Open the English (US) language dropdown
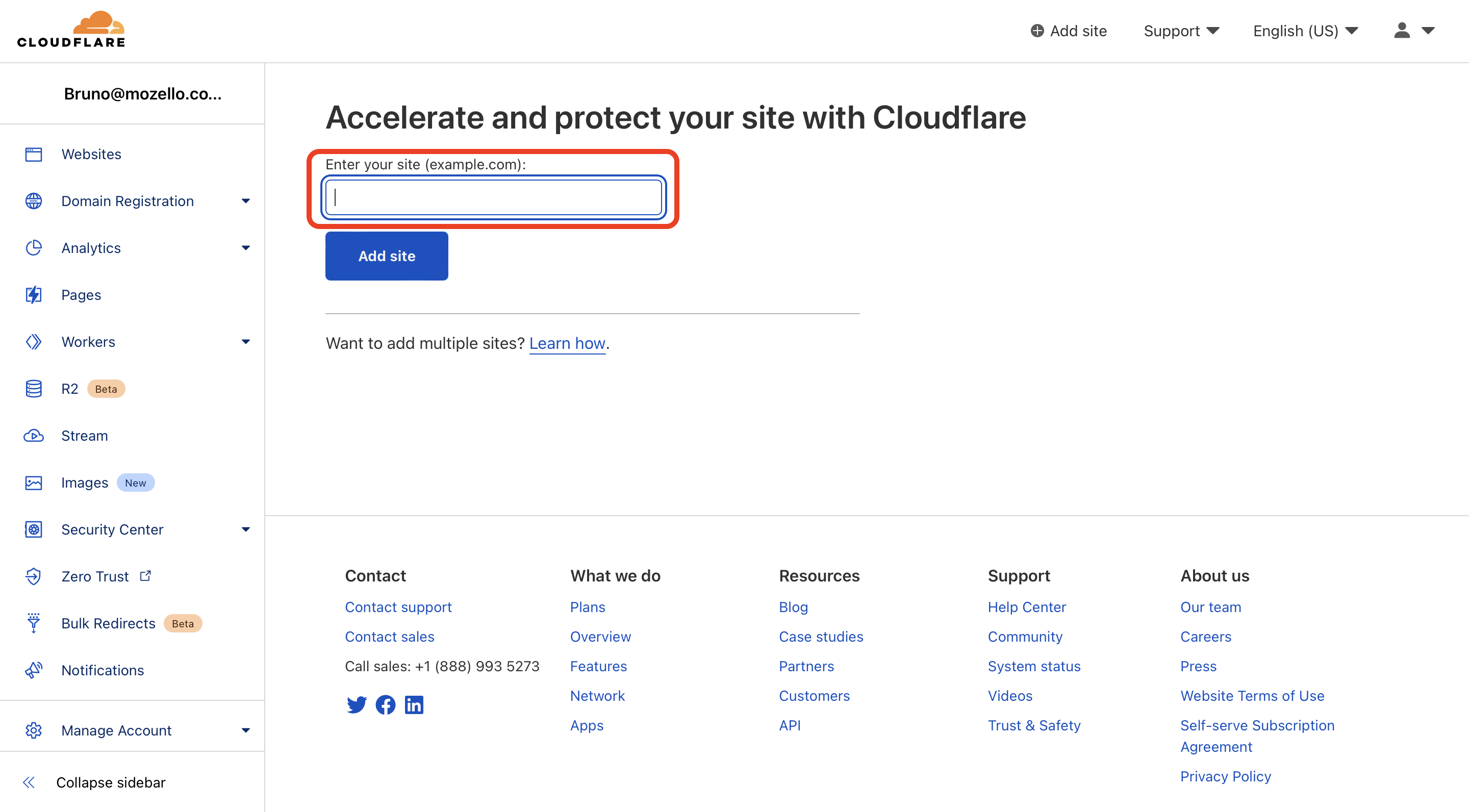Viewport: 1469px width, 812px height. tap(1305, 31)
